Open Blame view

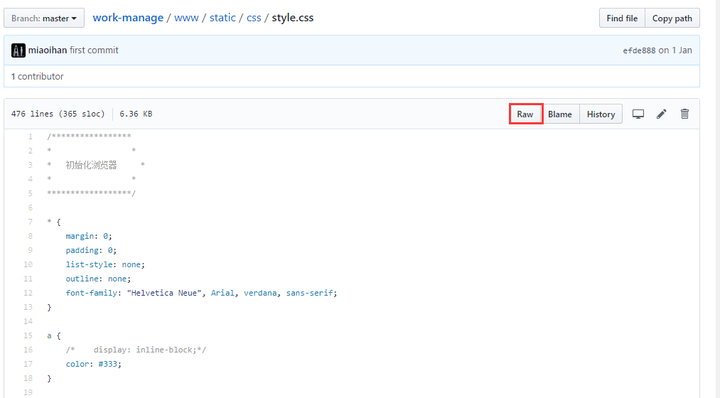pyautogui.click(x=560, y=114)
